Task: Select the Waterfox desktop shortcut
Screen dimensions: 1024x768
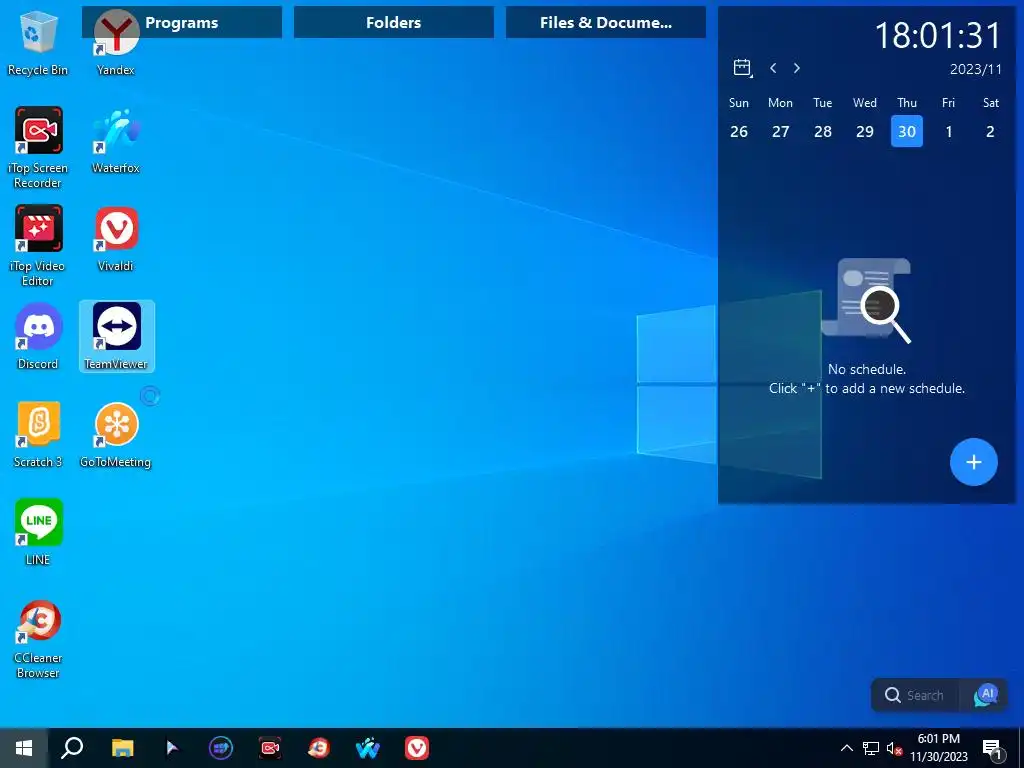Action: [116, 142]
